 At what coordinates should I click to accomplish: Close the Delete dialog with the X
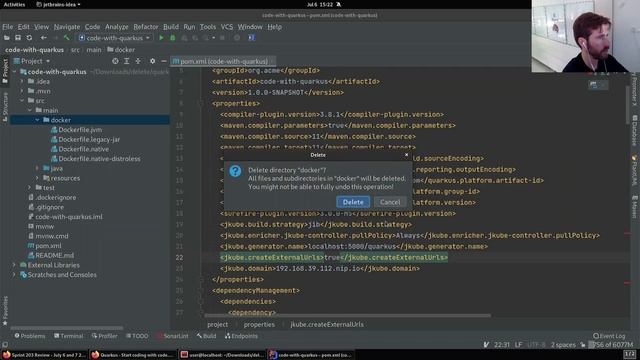[406, 155]
